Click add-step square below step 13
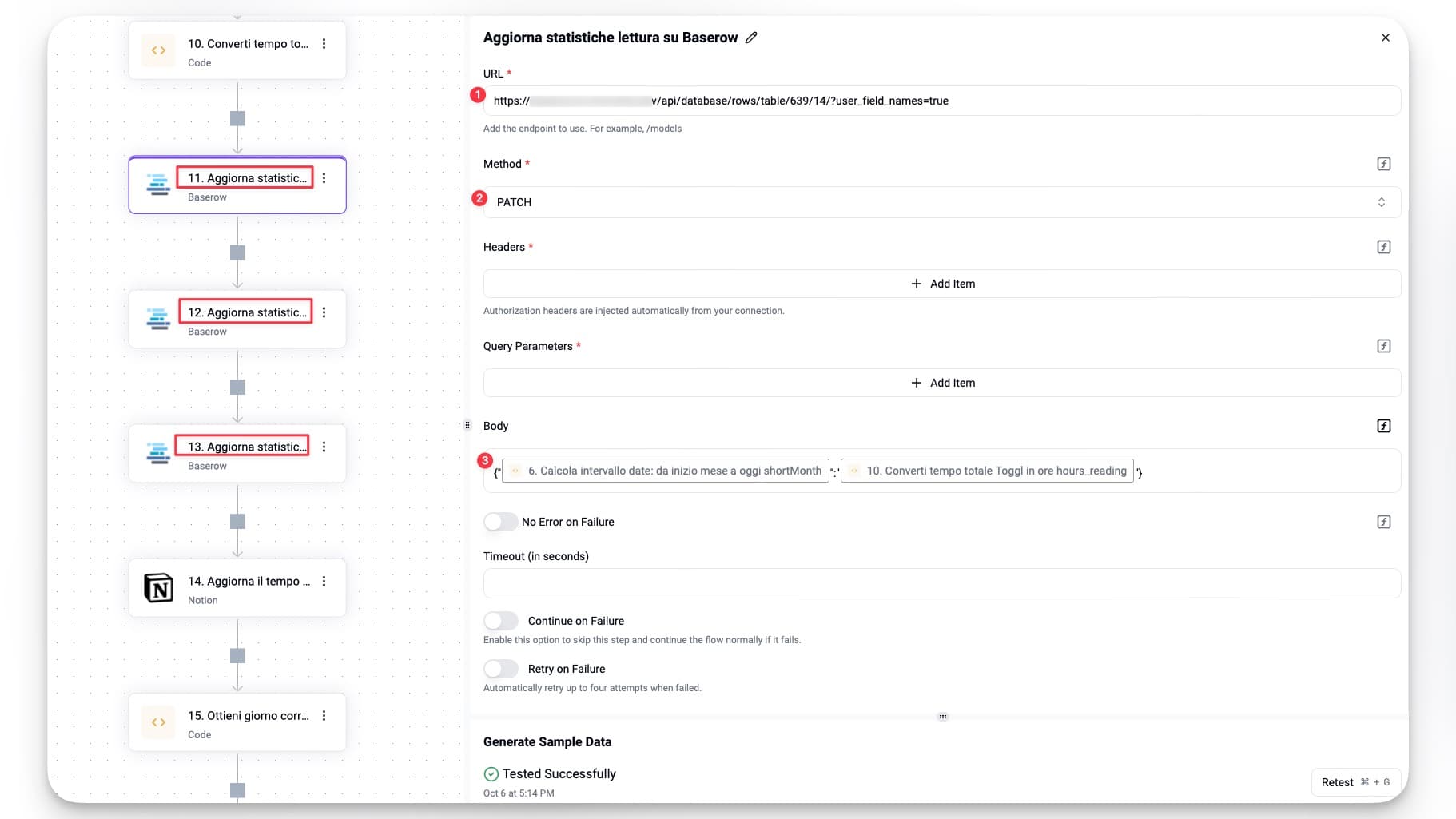Image resolution: width=1456 pixels, height=819 pixels. [x=237, y=521]
